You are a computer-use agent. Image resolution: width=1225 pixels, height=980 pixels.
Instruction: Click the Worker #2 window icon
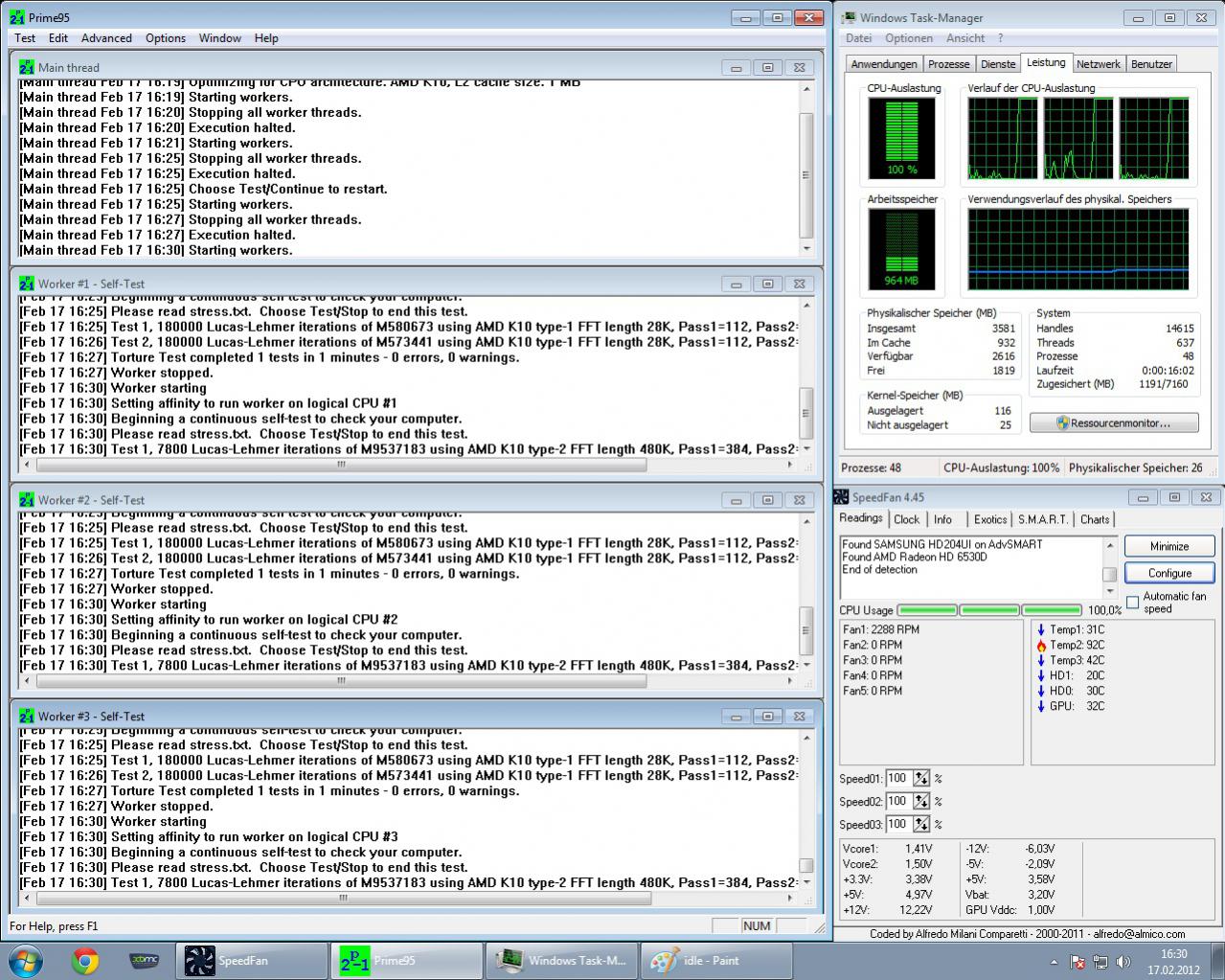27,500
